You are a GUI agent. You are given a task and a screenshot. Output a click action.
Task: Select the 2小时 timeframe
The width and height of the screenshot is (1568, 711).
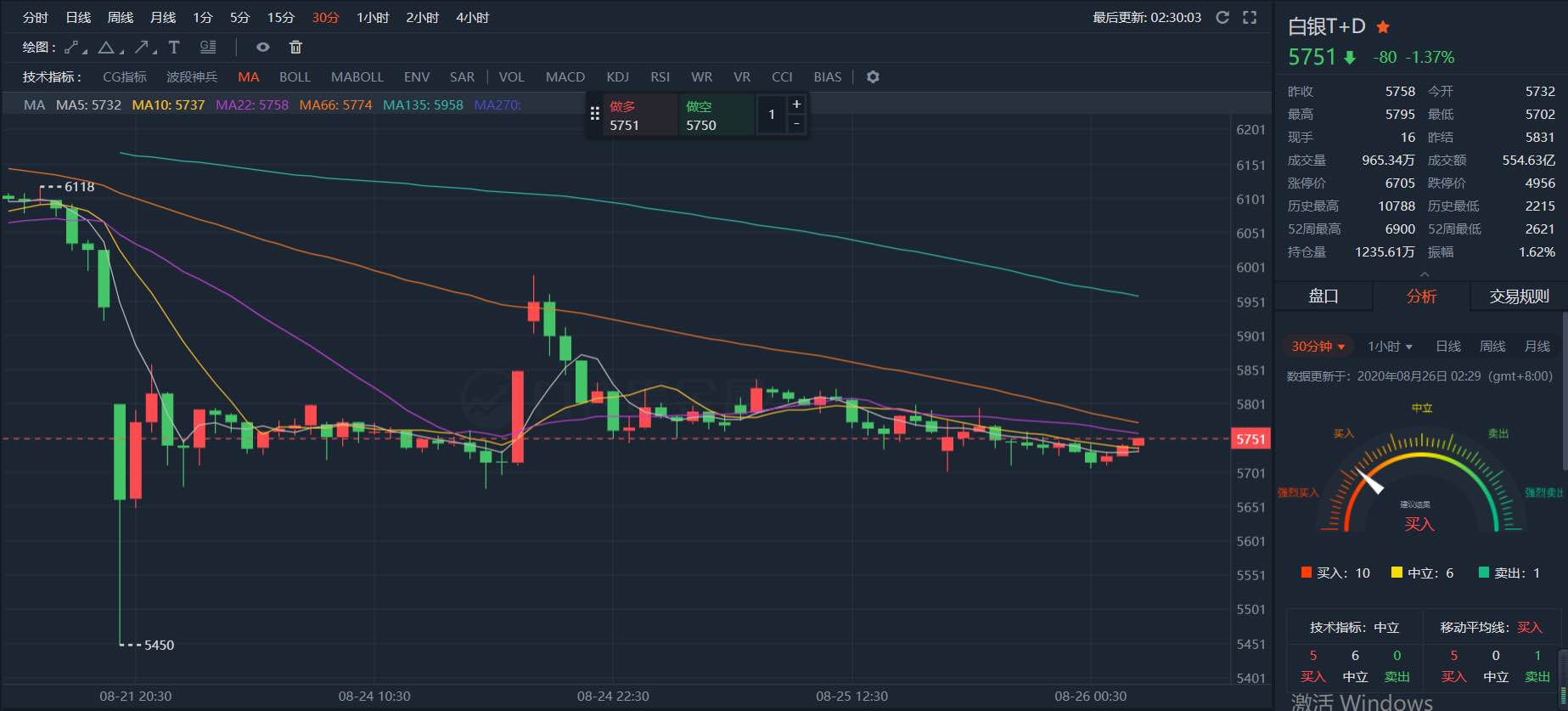click(x=422, y=17)
